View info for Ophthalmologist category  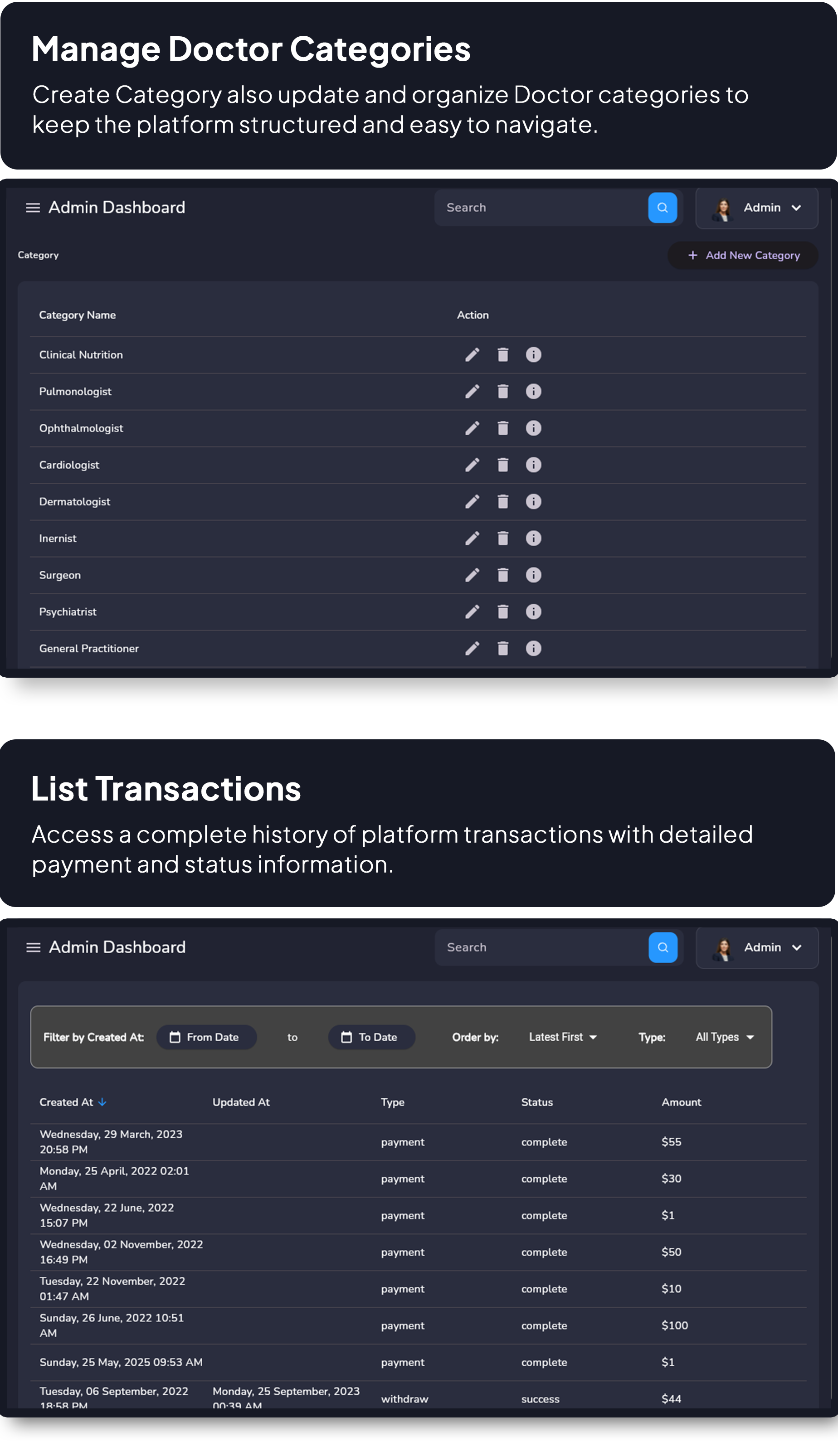click(534, 428)
